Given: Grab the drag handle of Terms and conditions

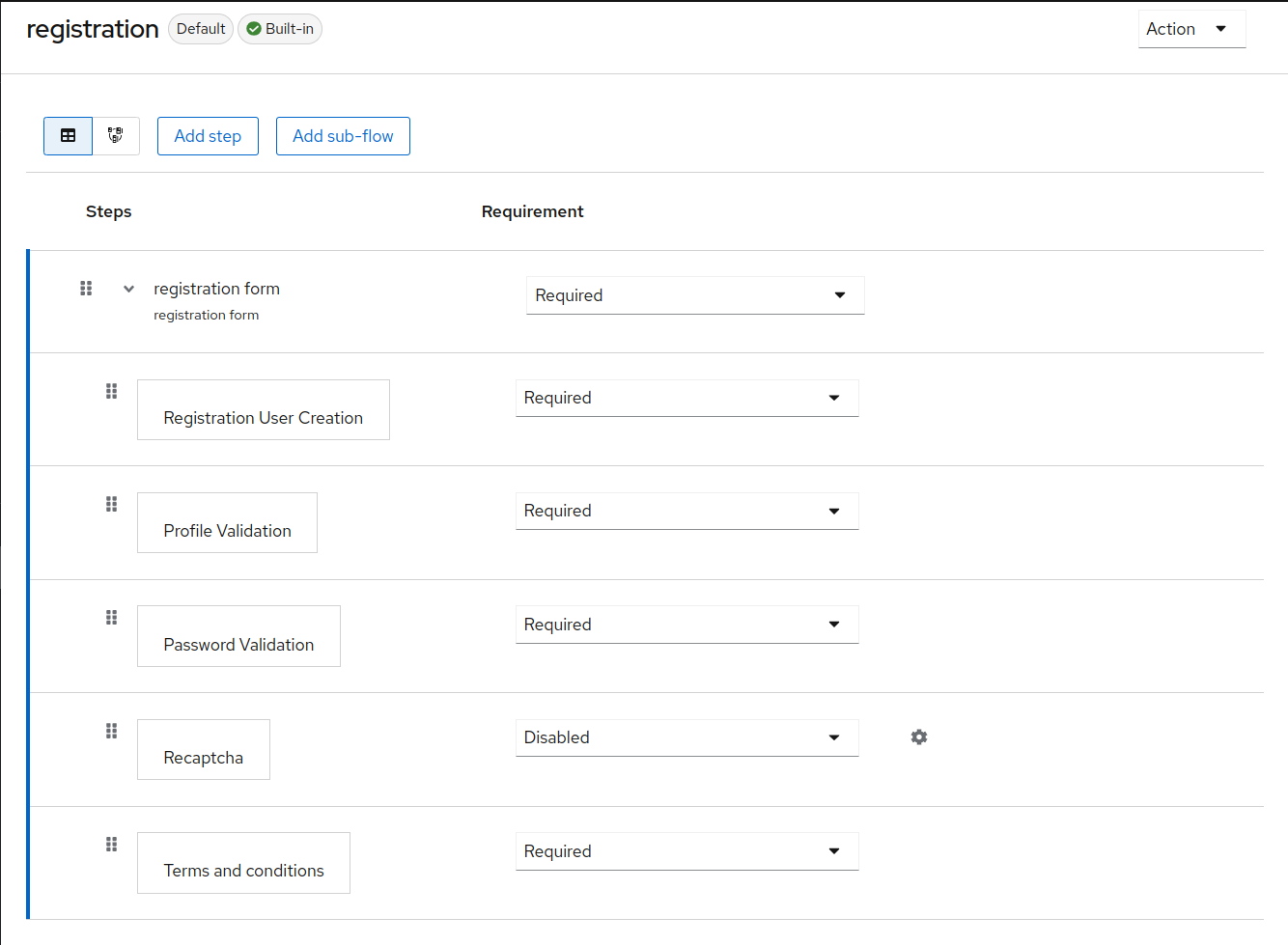Looking at the screenshot, I should 111,844.
